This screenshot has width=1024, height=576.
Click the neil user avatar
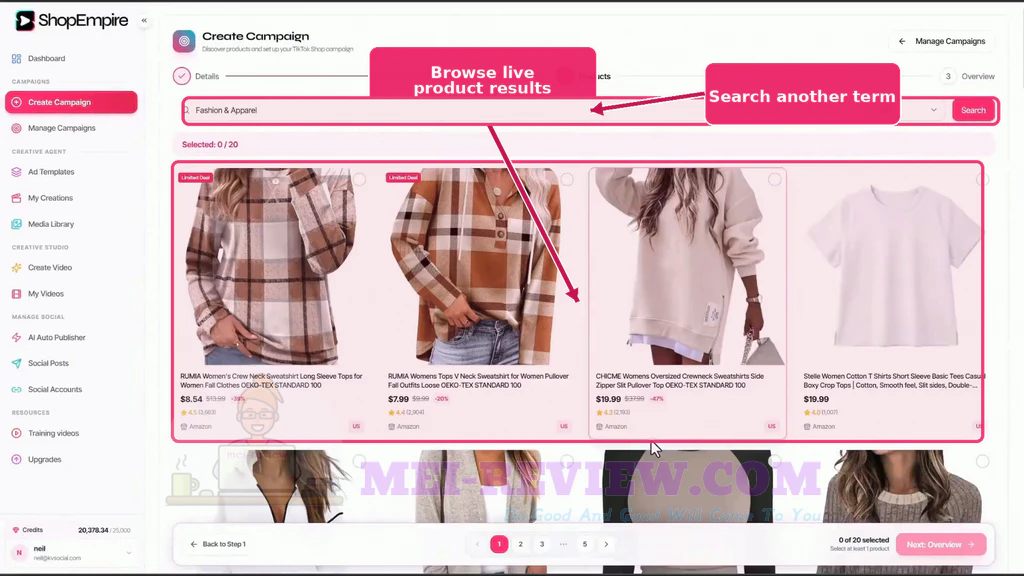point(19,553)
